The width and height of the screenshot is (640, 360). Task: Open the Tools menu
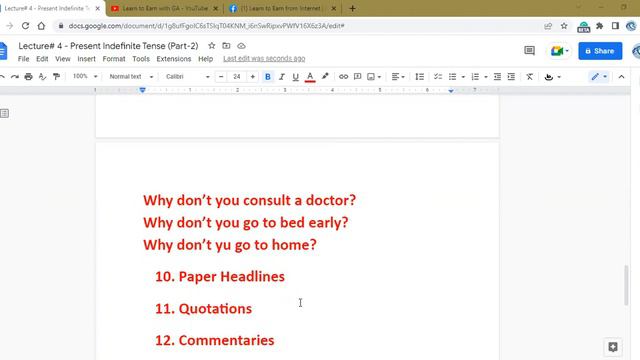point(141,59)
